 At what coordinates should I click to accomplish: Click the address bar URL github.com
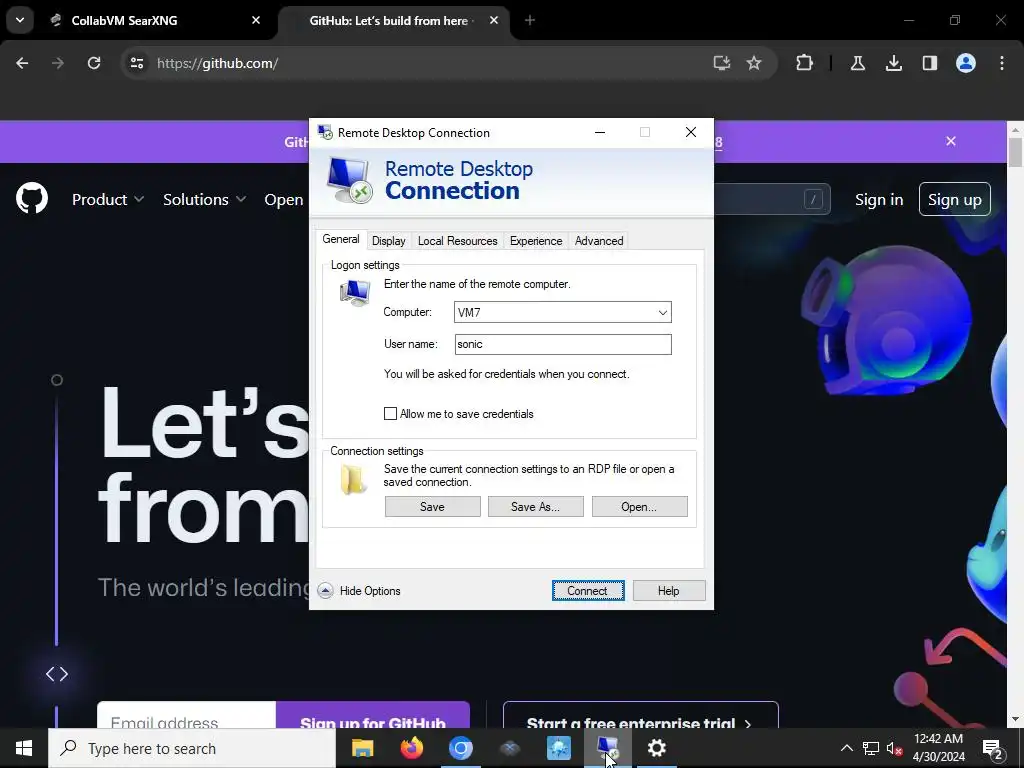coord(217,63)
